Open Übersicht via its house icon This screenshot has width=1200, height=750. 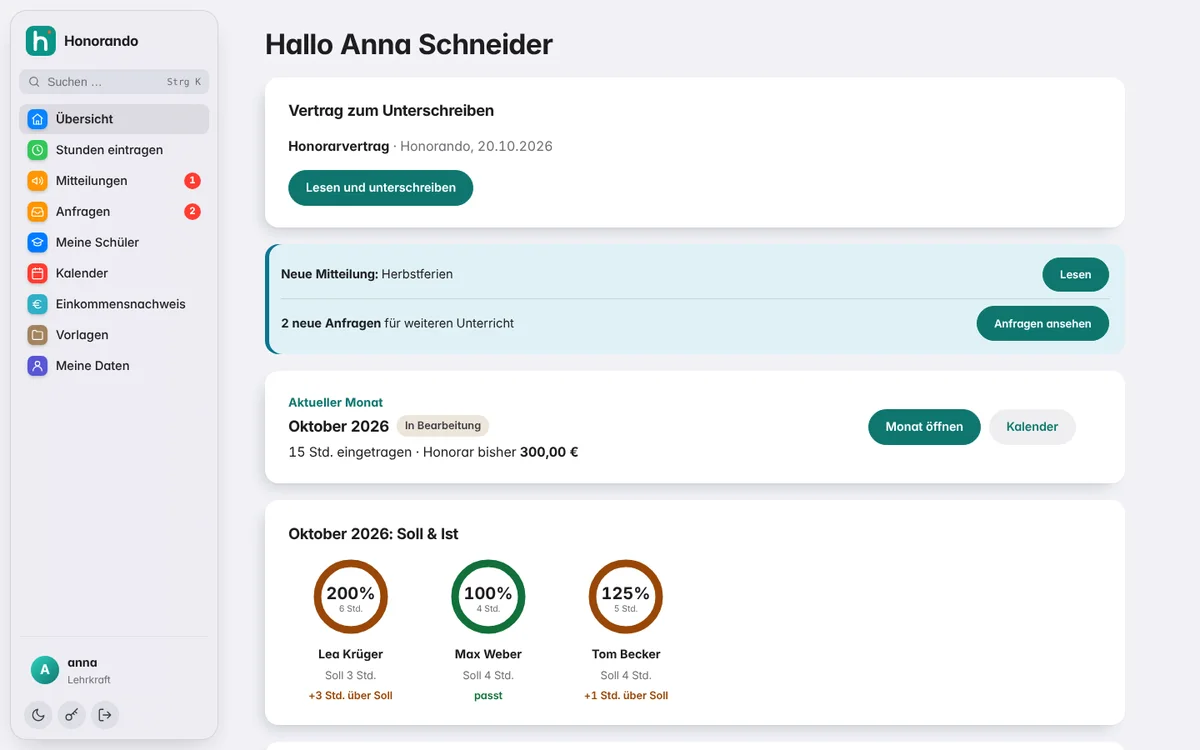tap(37, 119)
